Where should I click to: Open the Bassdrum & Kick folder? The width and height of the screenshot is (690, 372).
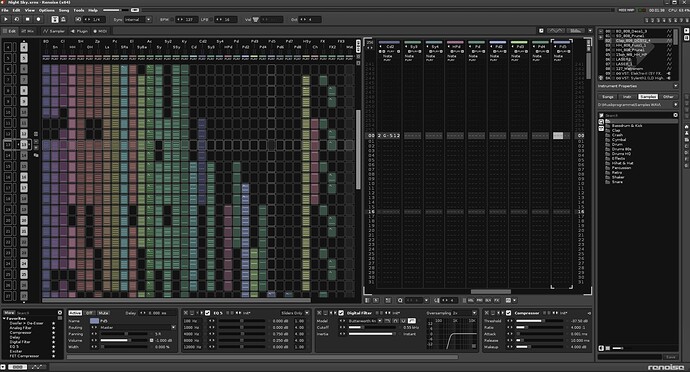click(x=627, y=125)
